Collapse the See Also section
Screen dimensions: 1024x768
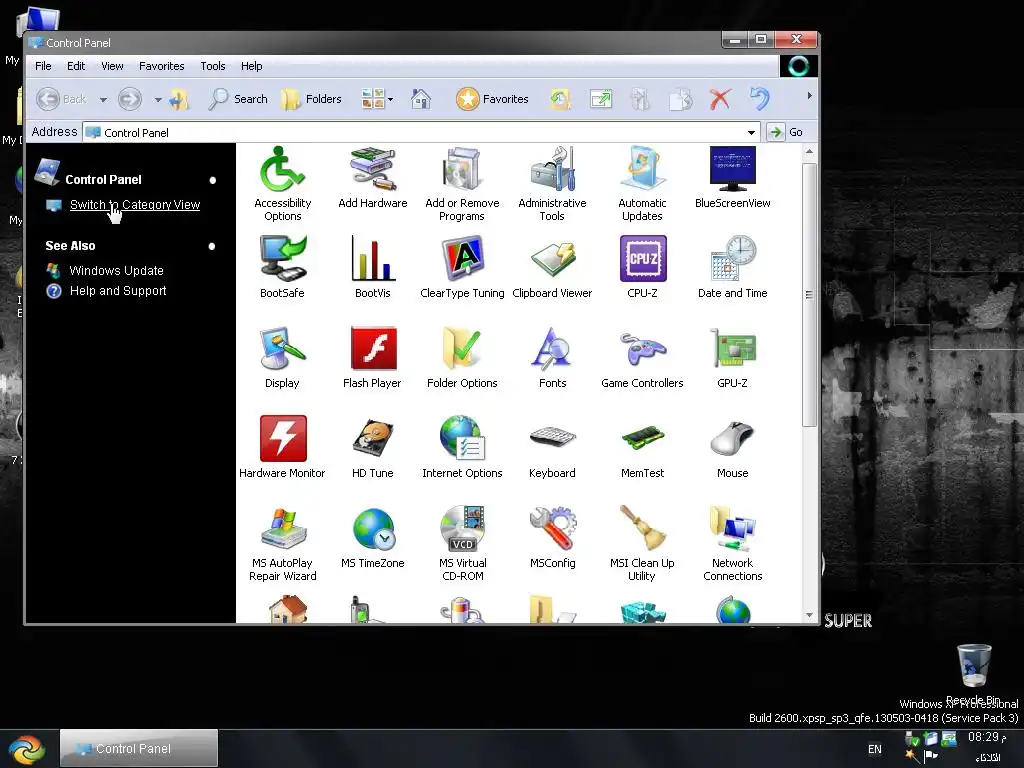[x=212, y=246]
